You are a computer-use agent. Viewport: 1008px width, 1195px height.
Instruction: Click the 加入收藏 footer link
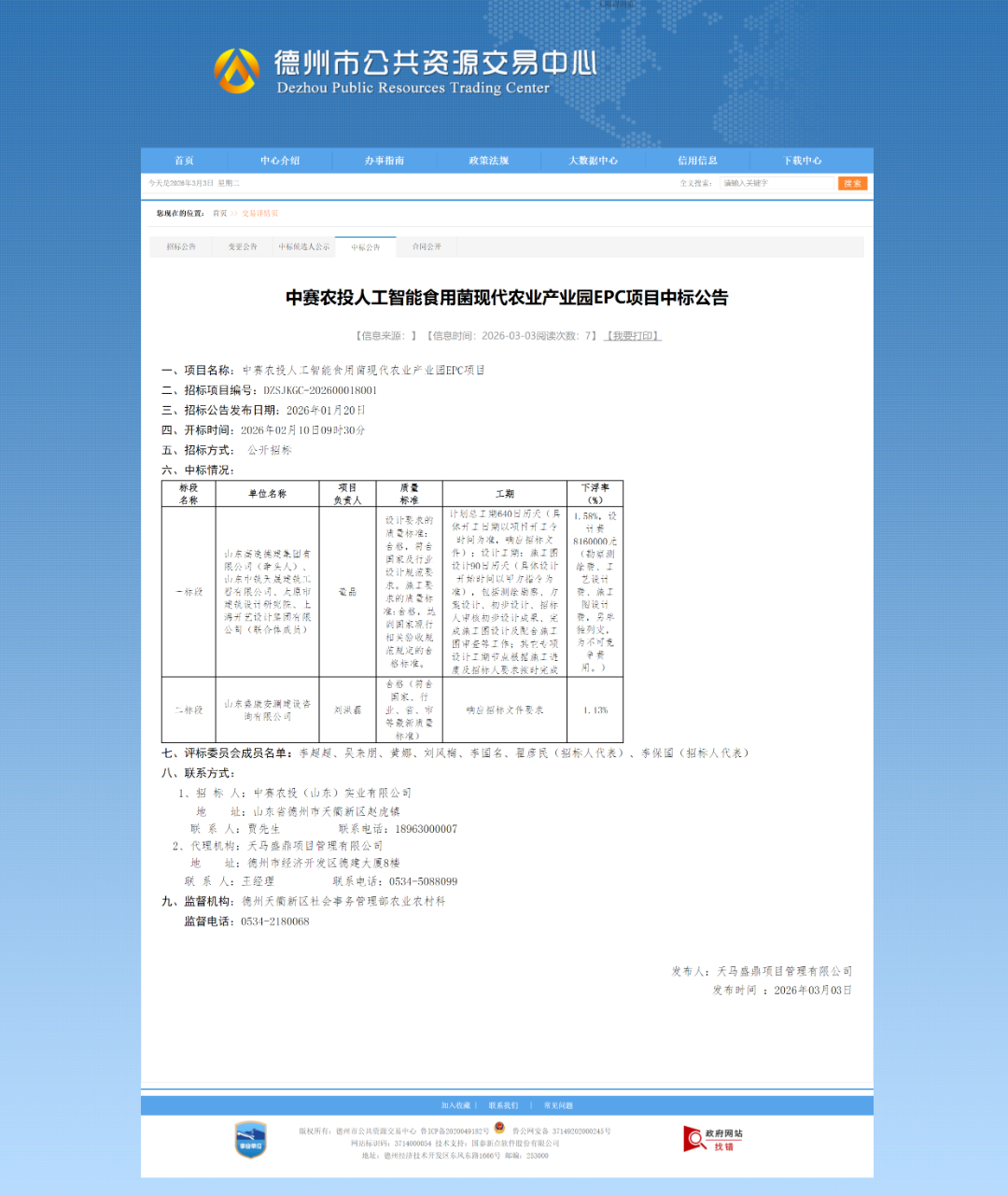455,1105
